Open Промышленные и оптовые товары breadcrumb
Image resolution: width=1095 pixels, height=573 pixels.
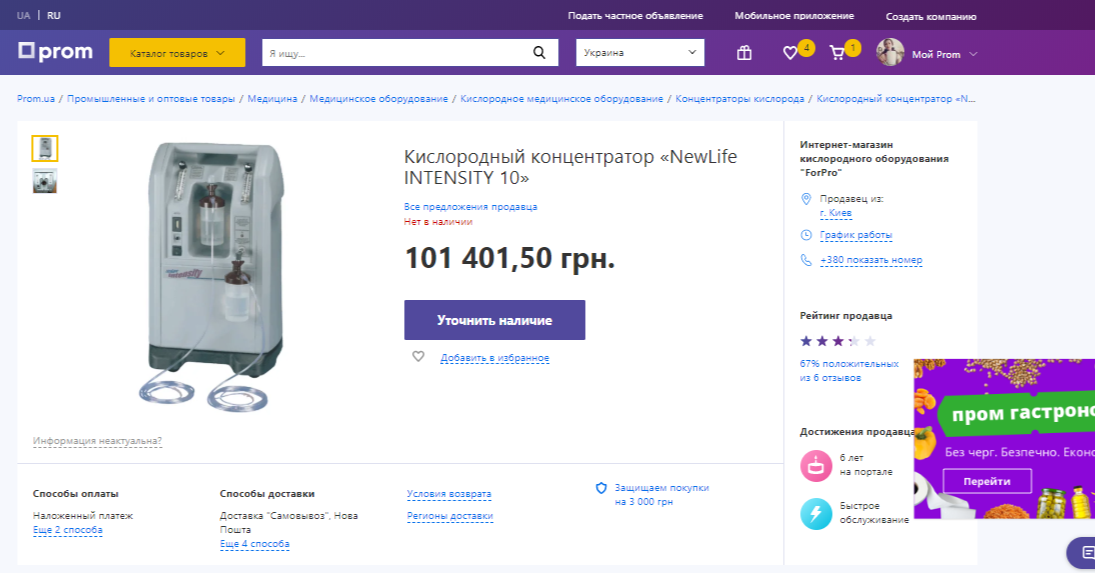(151, 98)
